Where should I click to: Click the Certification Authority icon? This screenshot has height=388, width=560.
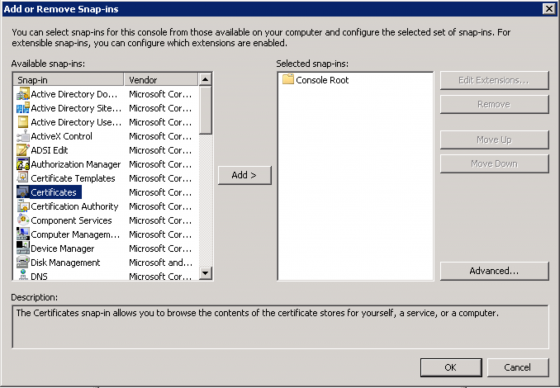23,207
